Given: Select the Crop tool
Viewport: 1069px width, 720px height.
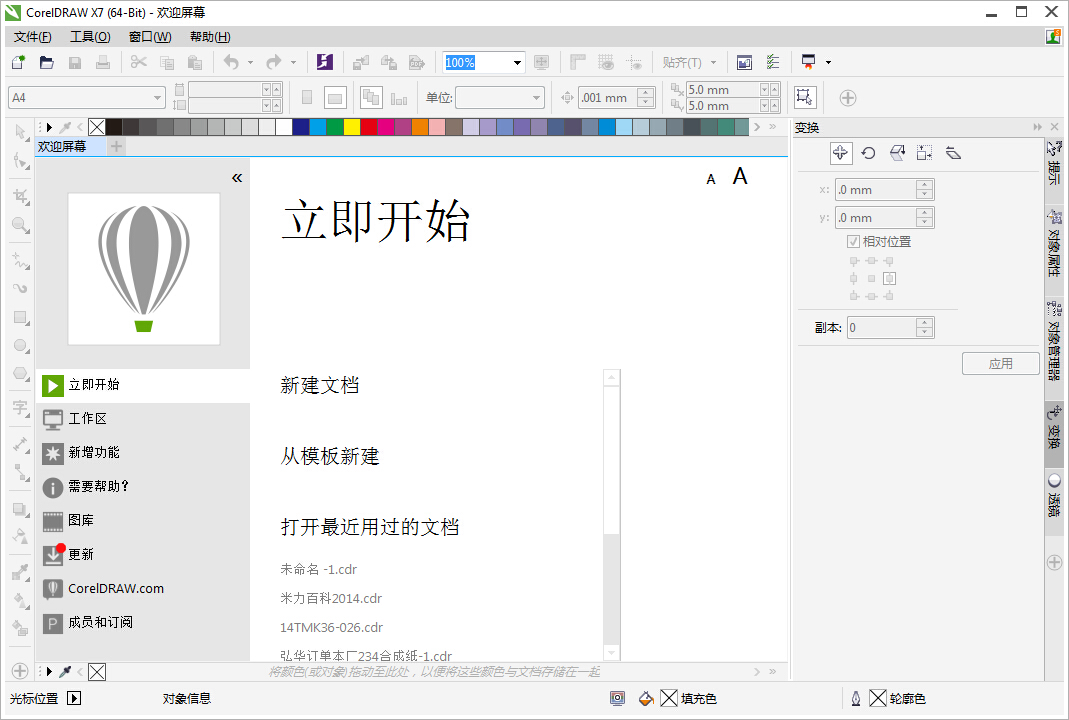Looking at the screenshot, I should tap(20, 196).
